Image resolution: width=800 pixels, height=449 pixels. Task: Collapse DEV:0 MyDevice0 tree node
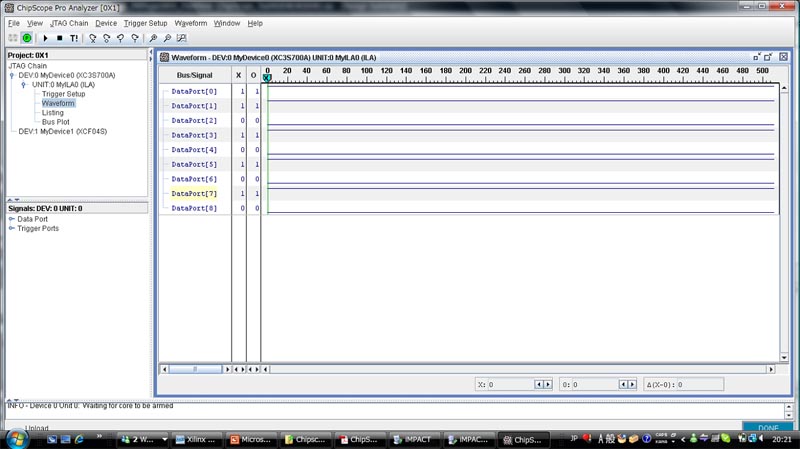12,75
